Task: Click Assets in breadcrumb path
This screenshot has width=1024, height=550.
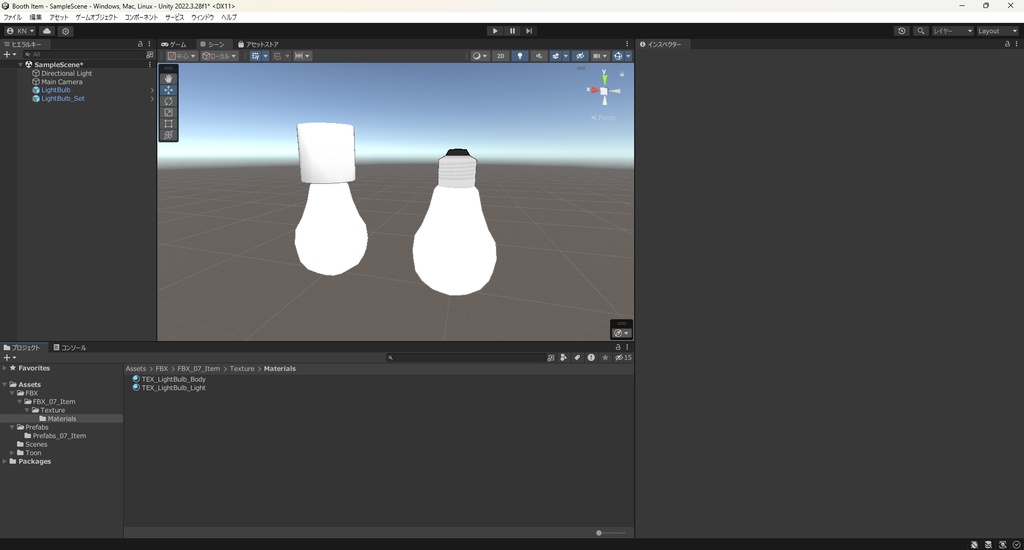Action: pos(136,368)
